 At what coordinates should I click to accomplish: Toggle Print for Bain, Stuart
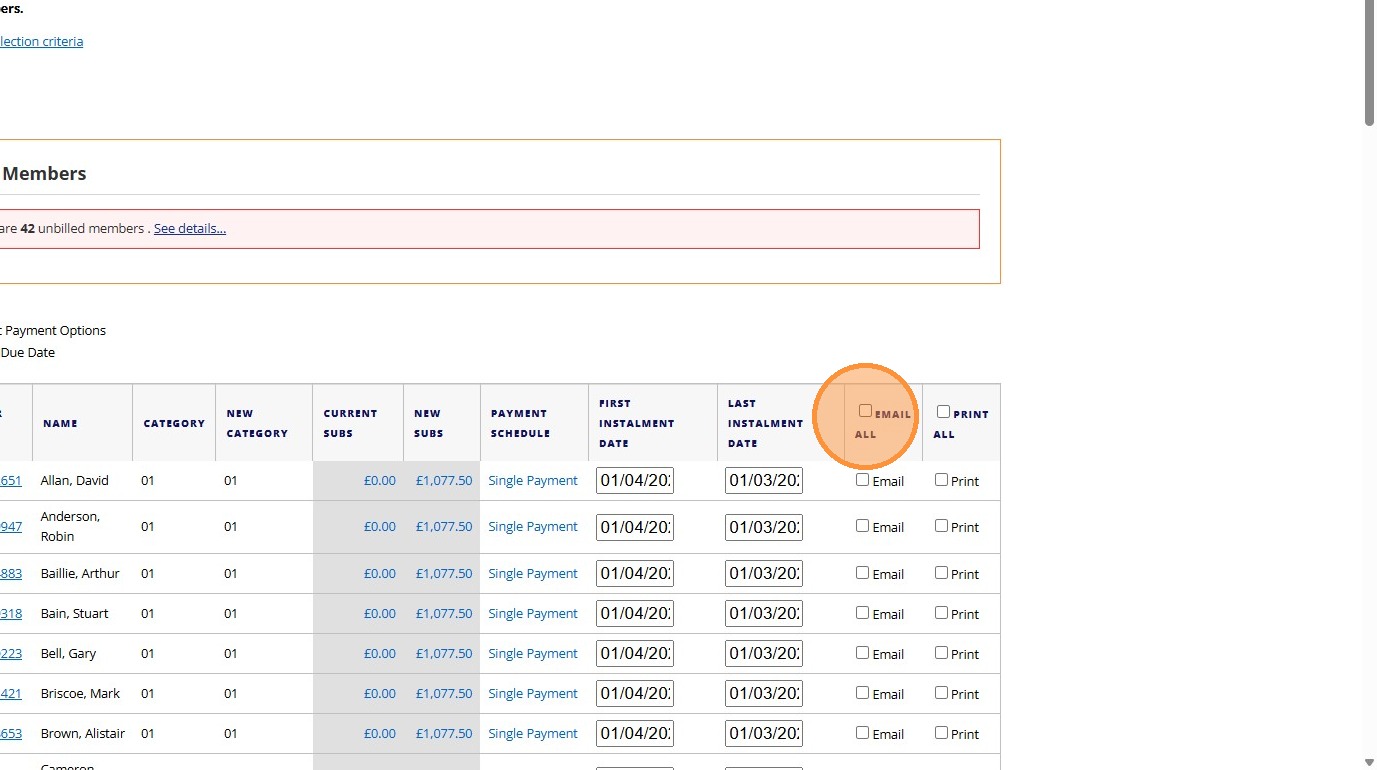tap(941, 613)
